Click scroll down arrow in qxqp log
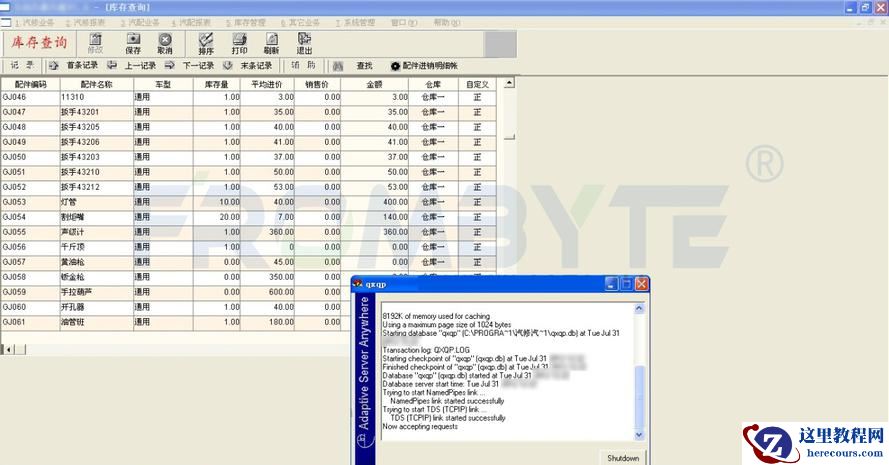The width and height of the screenshot is (889, 465). click(x=639, y=435)
